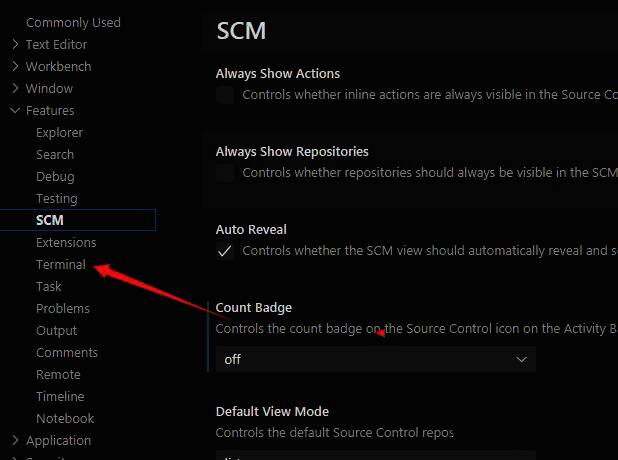
Task: Open Commonly Used settings
Action: [73, 22]
